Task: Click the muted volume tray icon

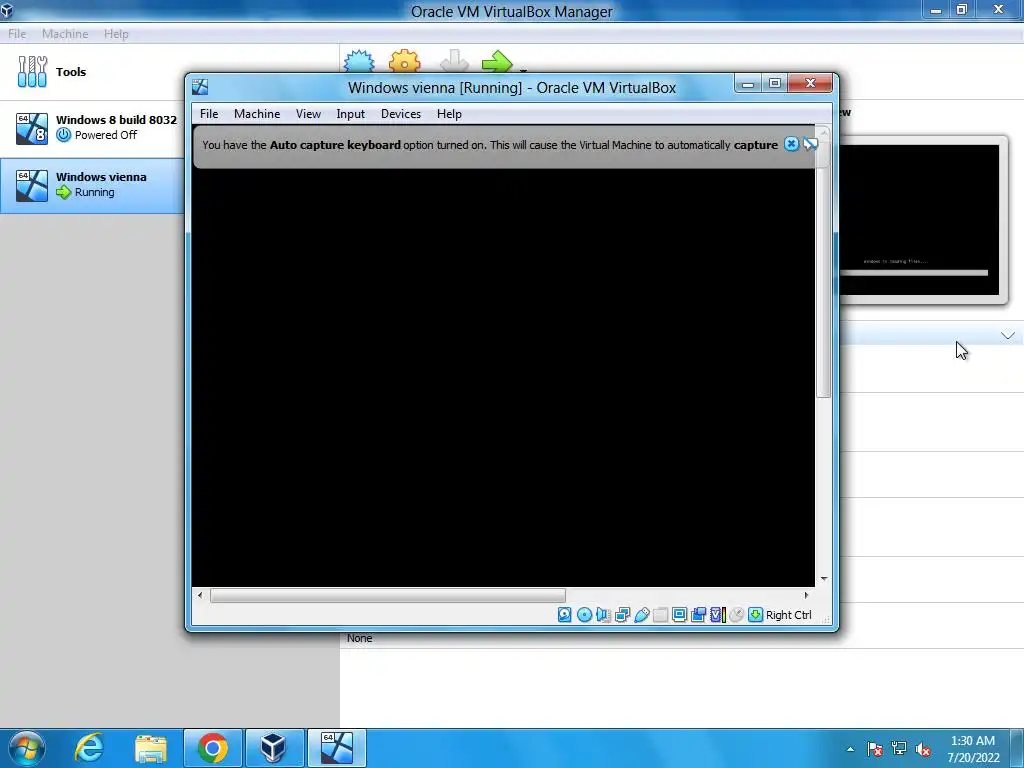Action: (x=923, y=749)
